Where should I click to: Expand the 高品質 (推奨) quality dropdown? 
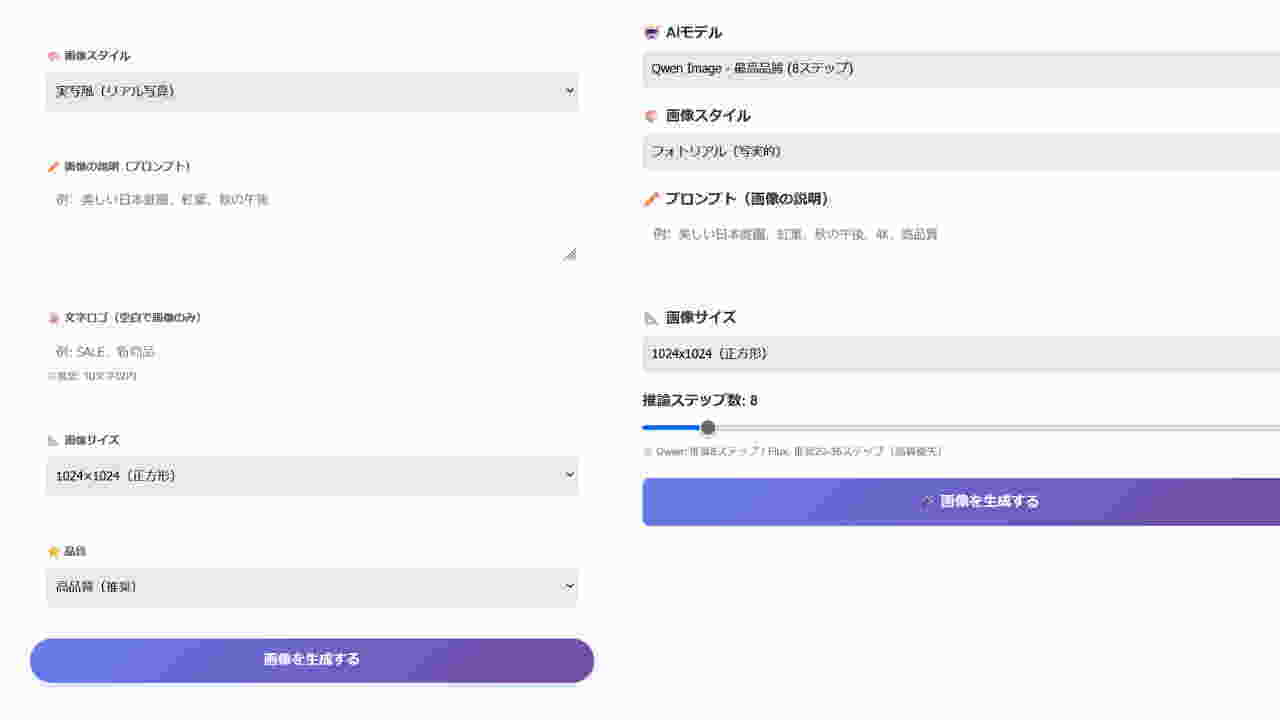(311, 587)
